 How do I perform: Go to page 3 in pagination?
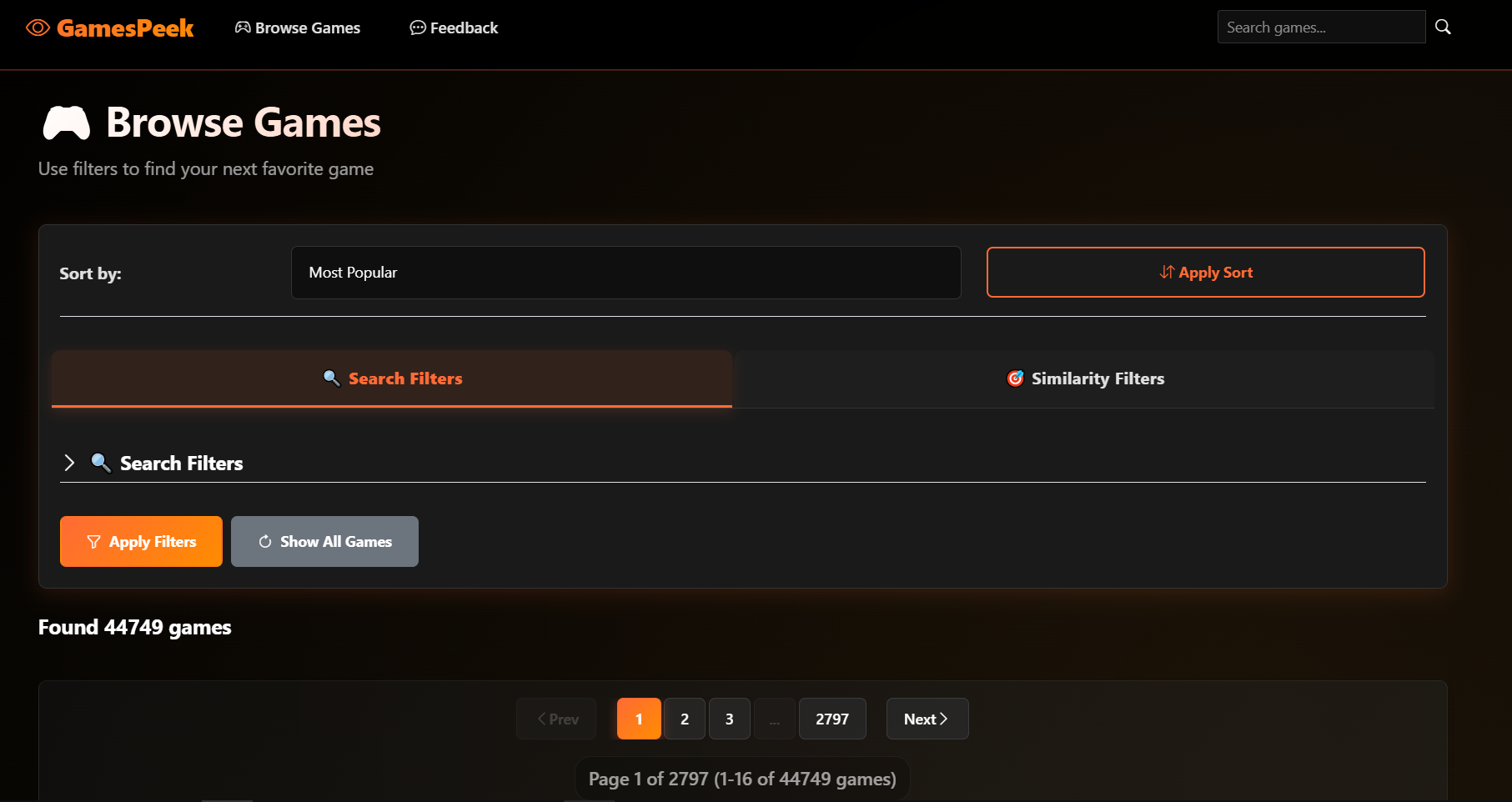pyautogui.click(x=730, y=719)
